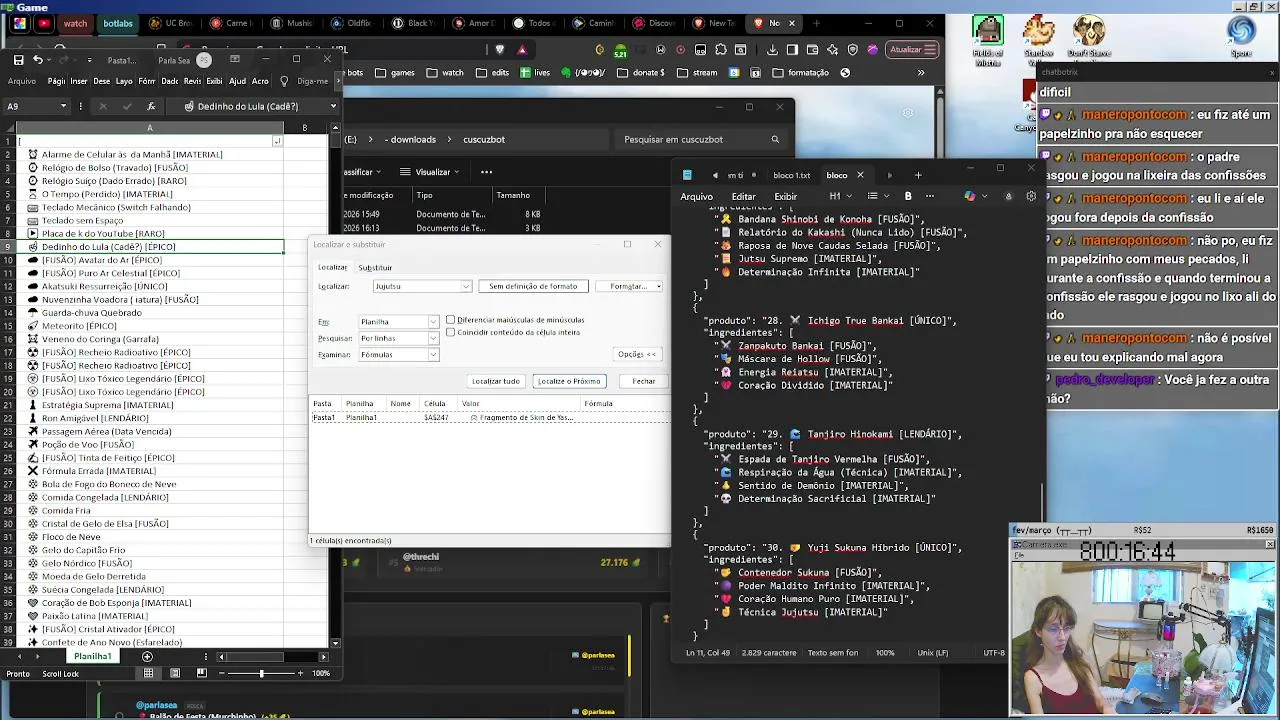1280x720 pixels.
Task: Close the bloco tab in Notepad
Action: tap(860, 175)
